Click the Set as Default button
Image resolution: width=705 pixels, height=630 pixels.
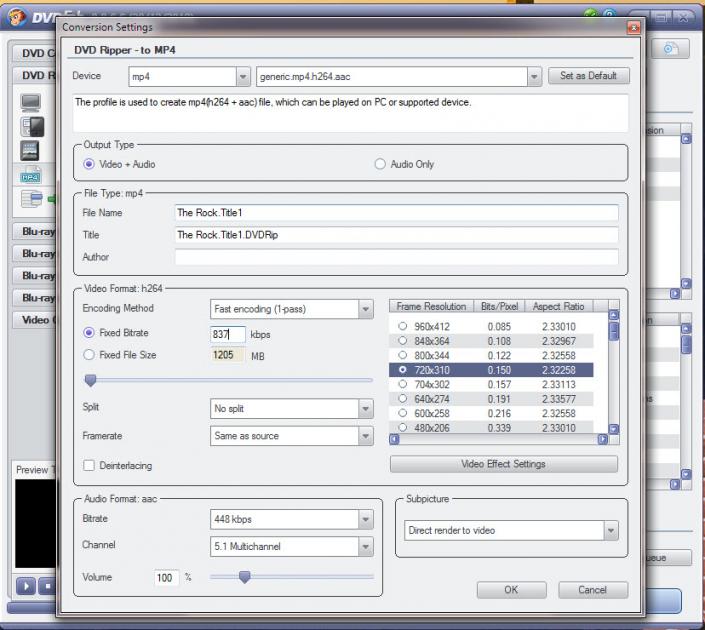[x=590, y=76]
